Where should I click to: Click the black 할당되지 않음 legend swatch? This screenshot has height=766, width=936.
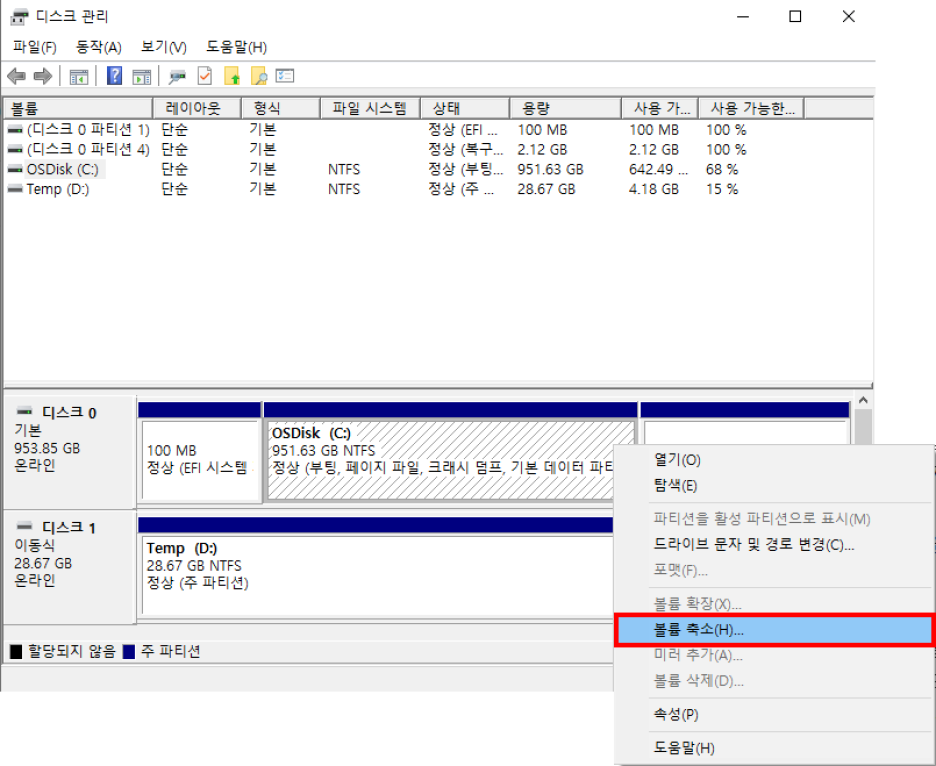tap(16, 651)
